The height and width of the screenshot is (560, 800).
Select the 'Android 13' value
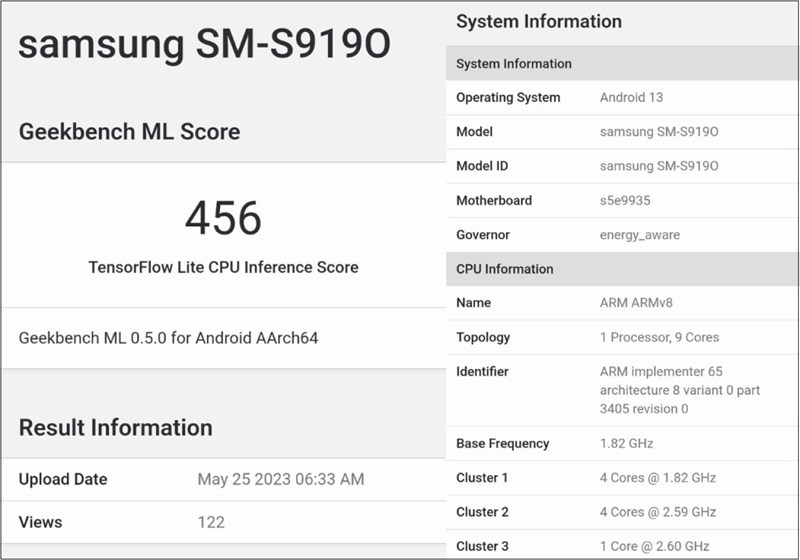pyautogui.click(x=632, y=97)
